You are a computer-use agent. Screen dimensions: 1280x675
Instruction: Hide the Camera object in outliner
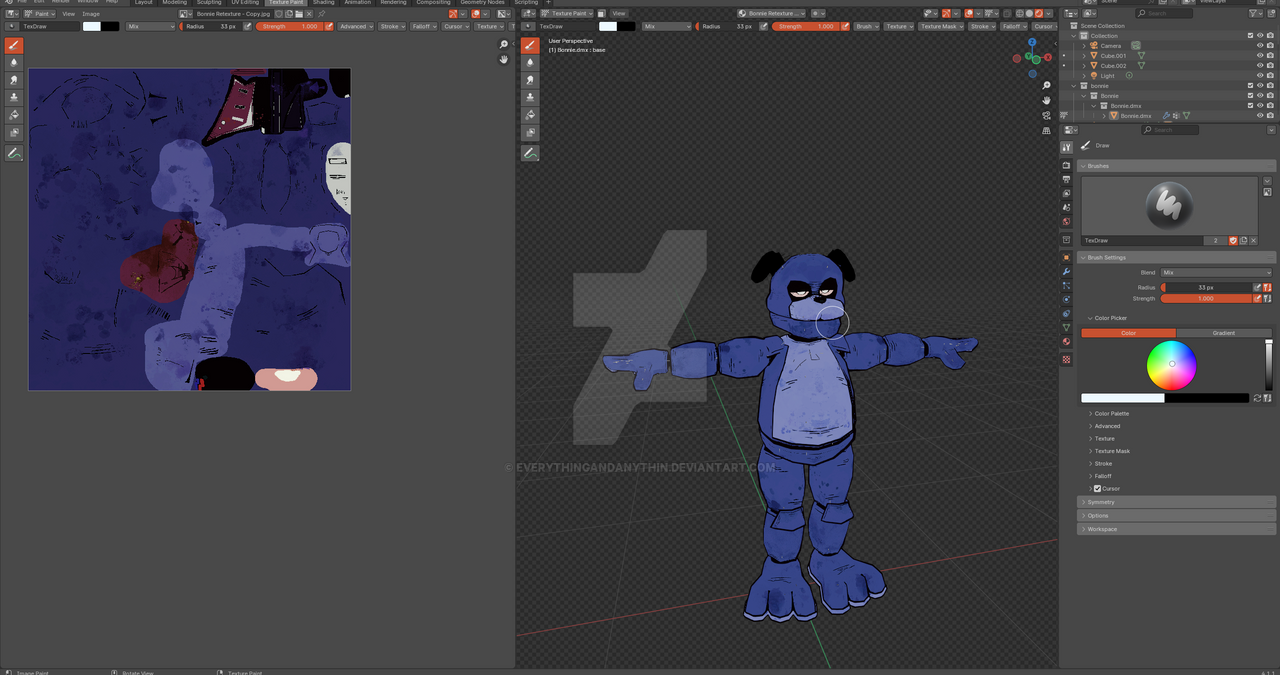1260,46
